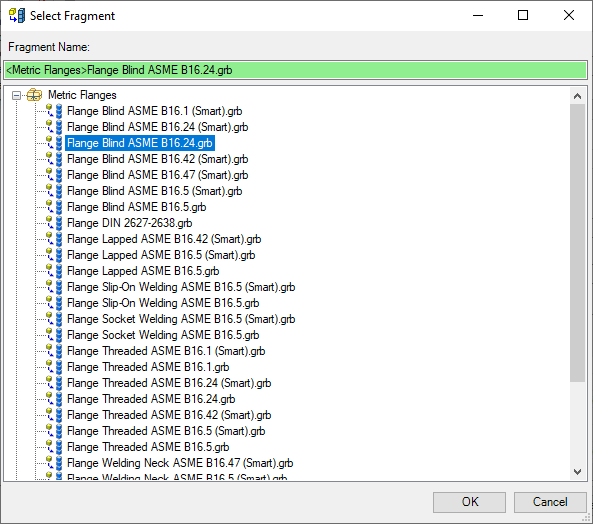Click icon of Flange Slip-On Welding ASME B16.5.grb
This screenshot has width=593, height=524.
[x=54, y=303]
